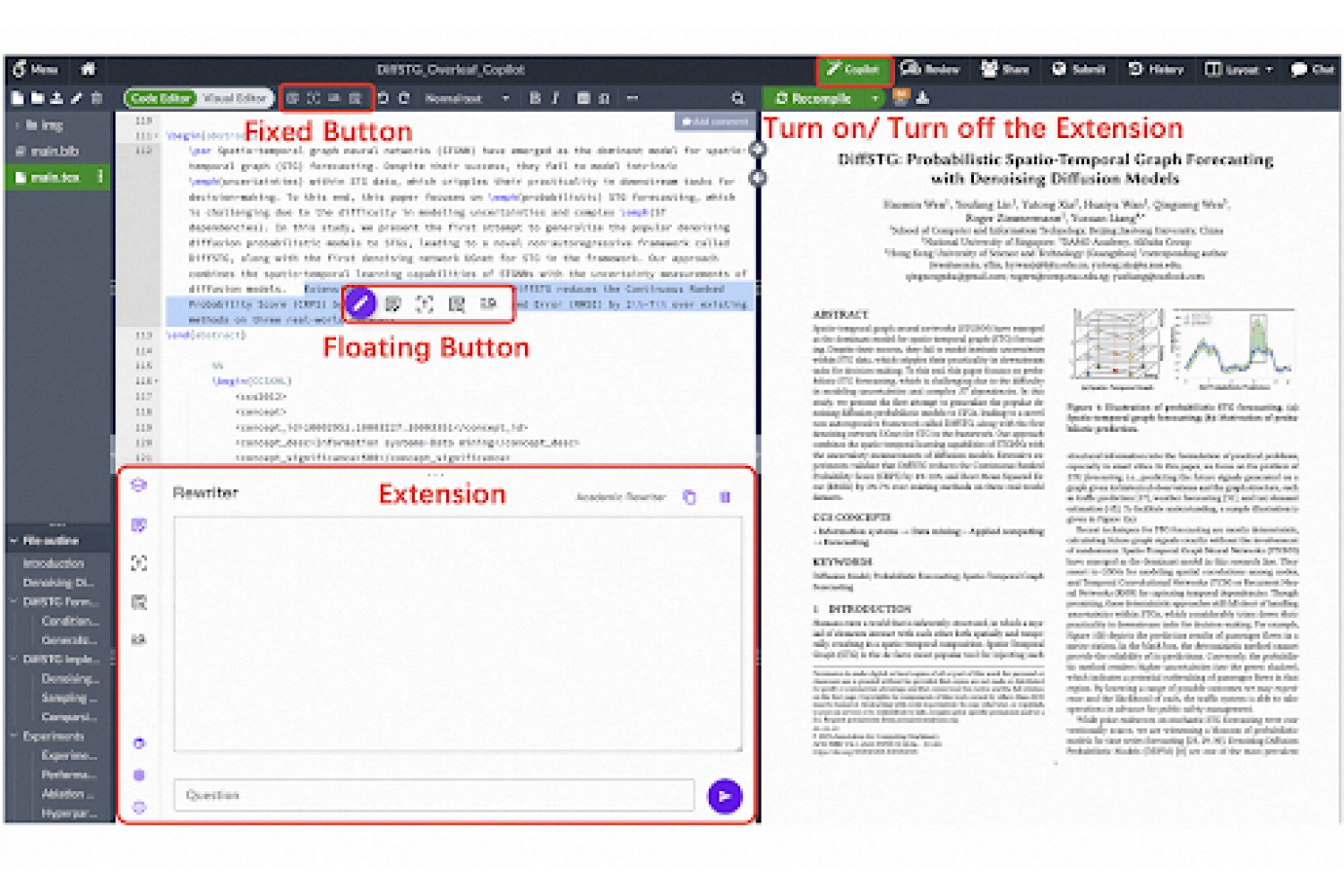Click the download PDF icon
Screen dimensions: 1344x896
[x=923, y=98]
